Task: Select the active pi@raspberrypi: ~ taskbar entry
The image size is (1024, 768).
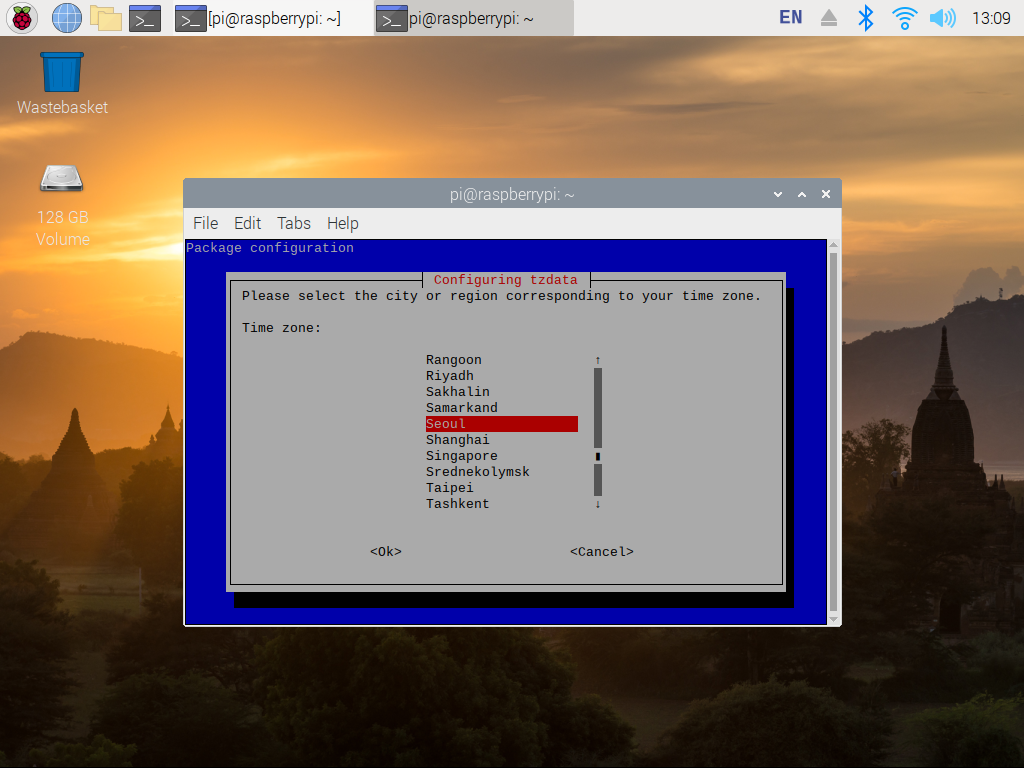Action: pyautogui.click(x=474, y=18)
